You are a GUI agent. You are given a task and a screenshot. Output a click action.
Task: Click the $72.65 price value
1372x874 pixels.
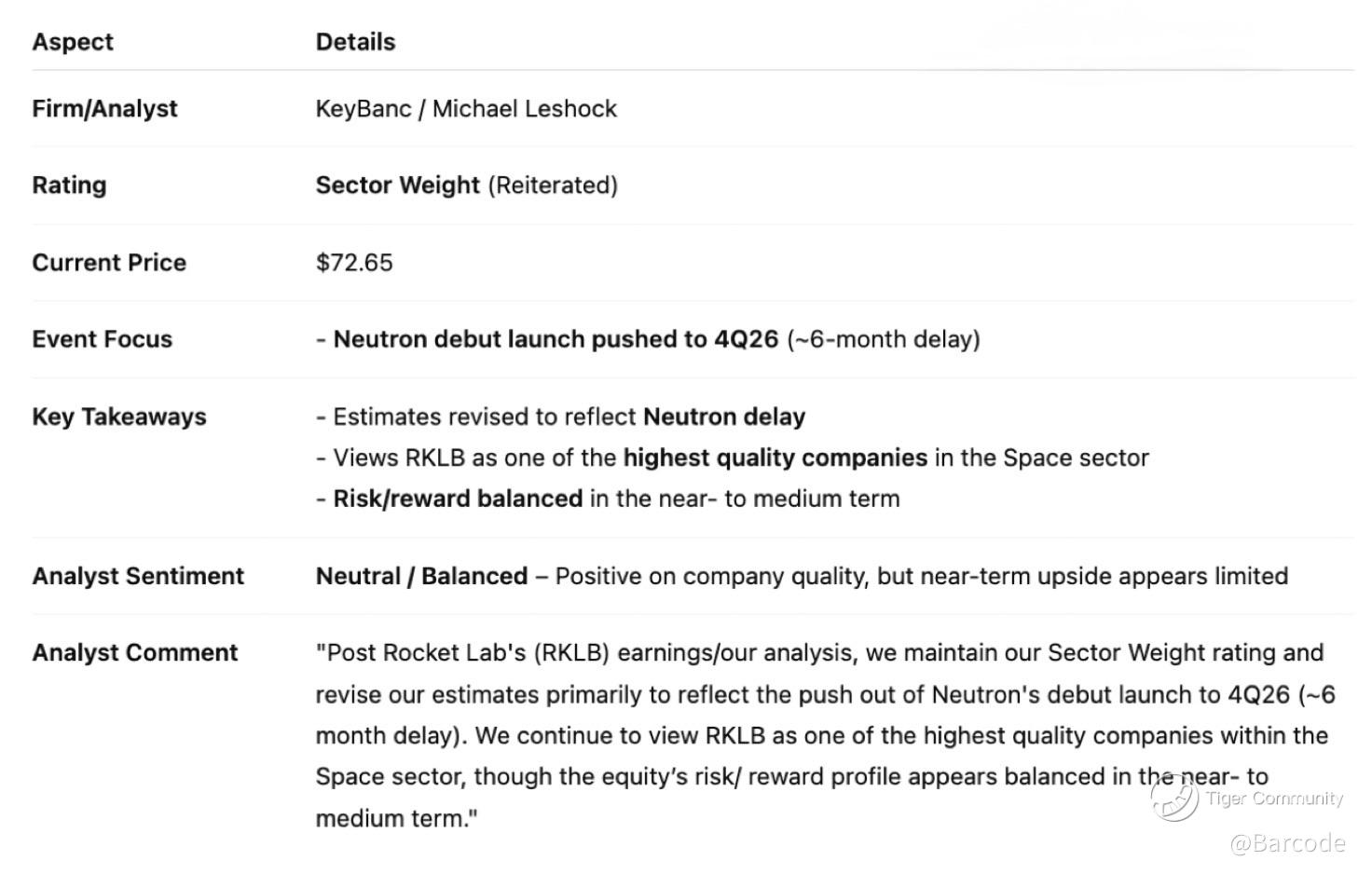click(x=354, y=263)
